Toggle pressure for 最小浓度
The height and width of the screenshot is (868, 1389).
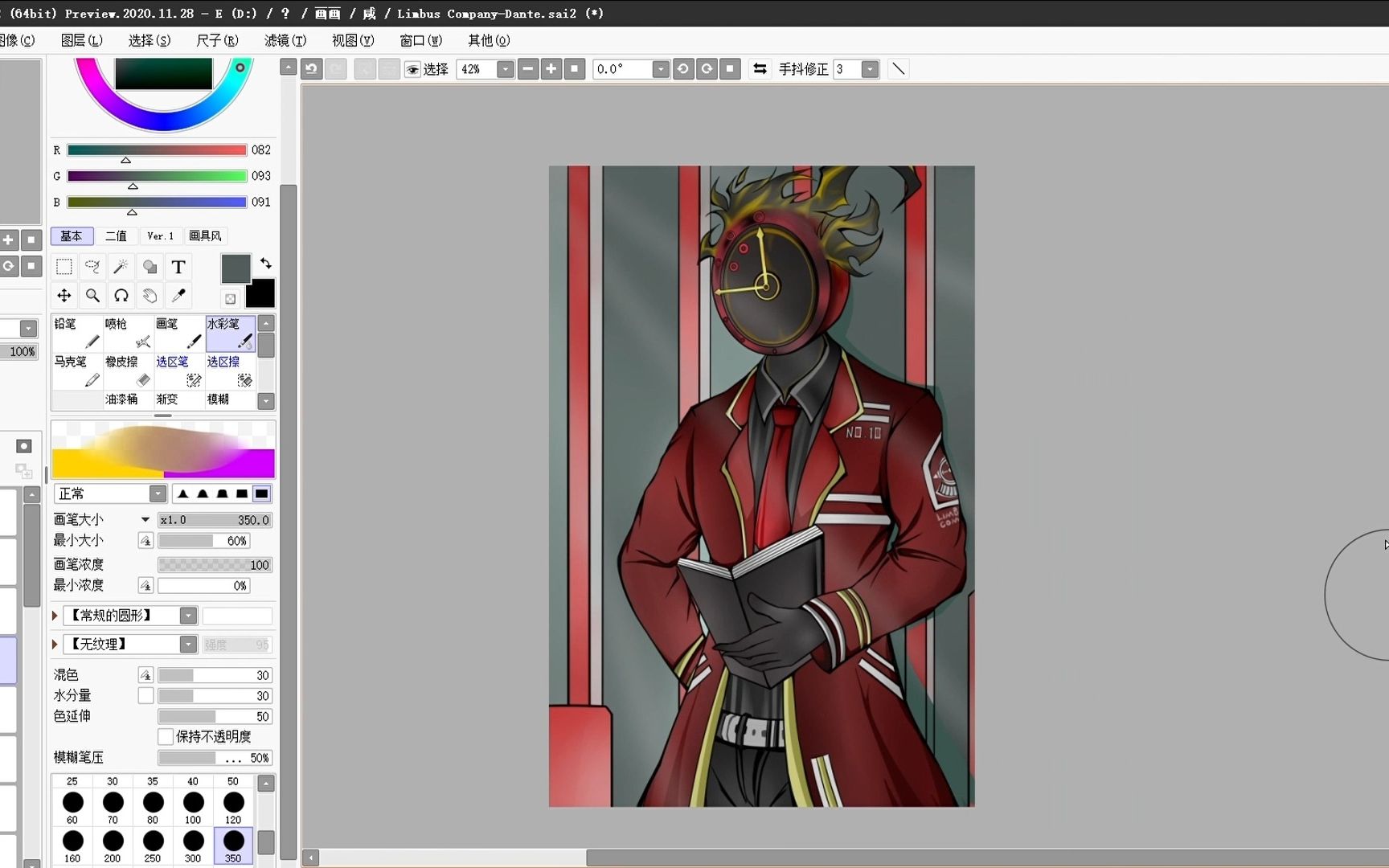[x=145, y=586]
